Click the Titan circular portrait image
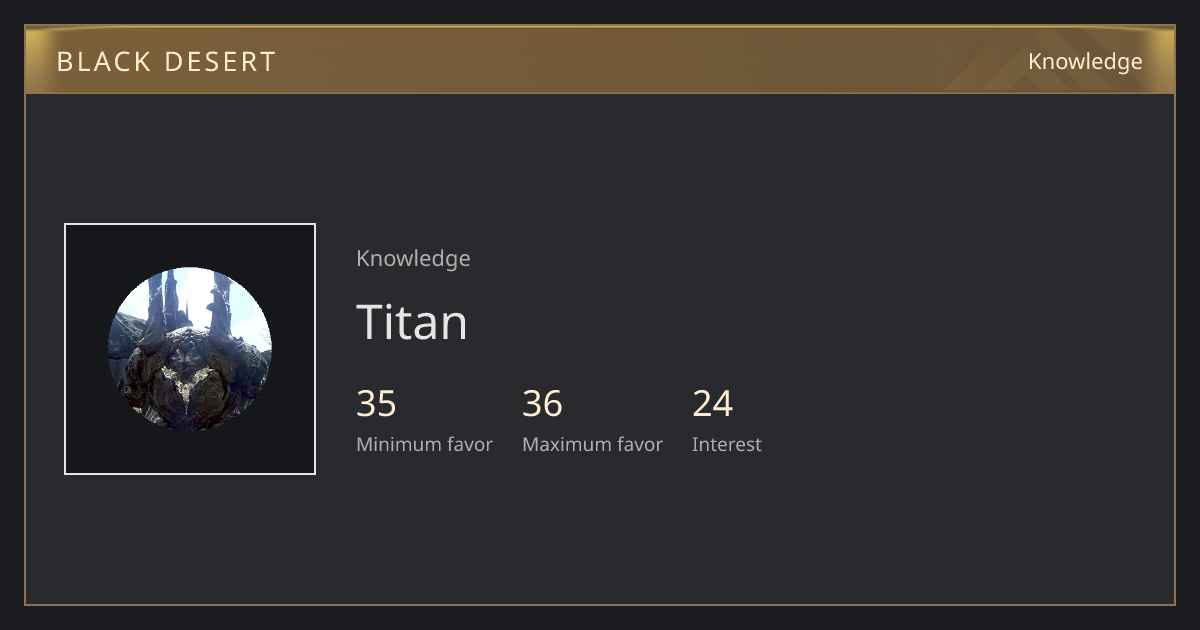This screenshot has height=630, width=1200. tap(190, 349)
